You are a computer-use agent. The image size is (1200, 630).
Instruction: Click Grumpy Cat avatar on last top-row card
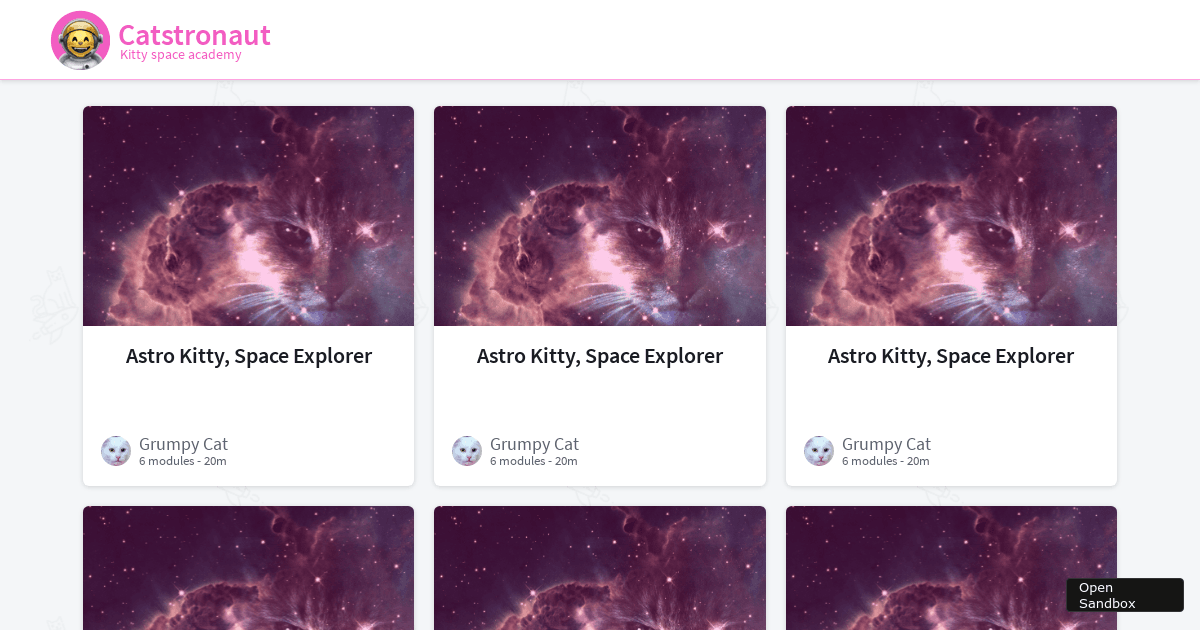(819, 451)
